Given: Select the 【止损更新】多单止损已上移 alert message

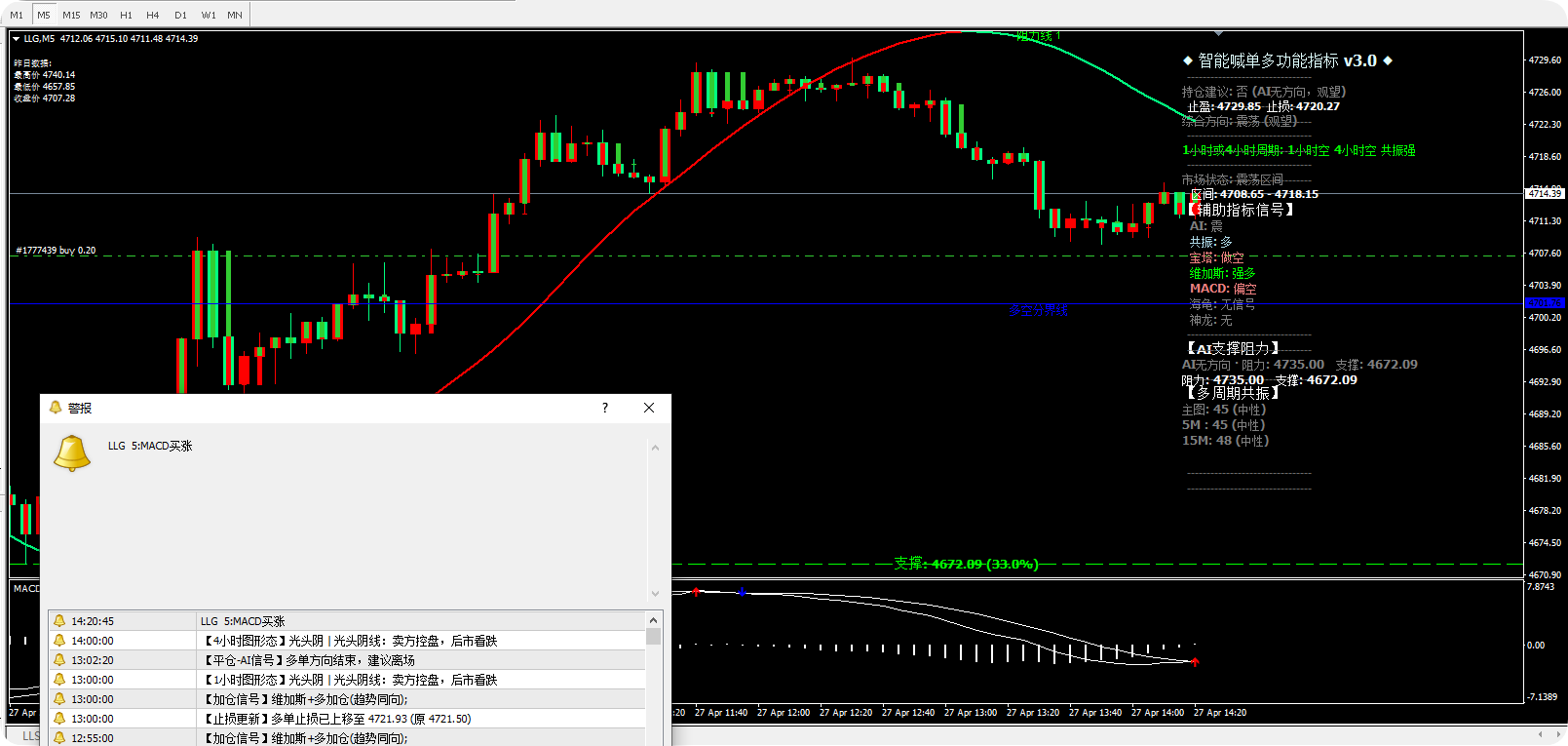Looking at the screenshot, I should [336, 719].
